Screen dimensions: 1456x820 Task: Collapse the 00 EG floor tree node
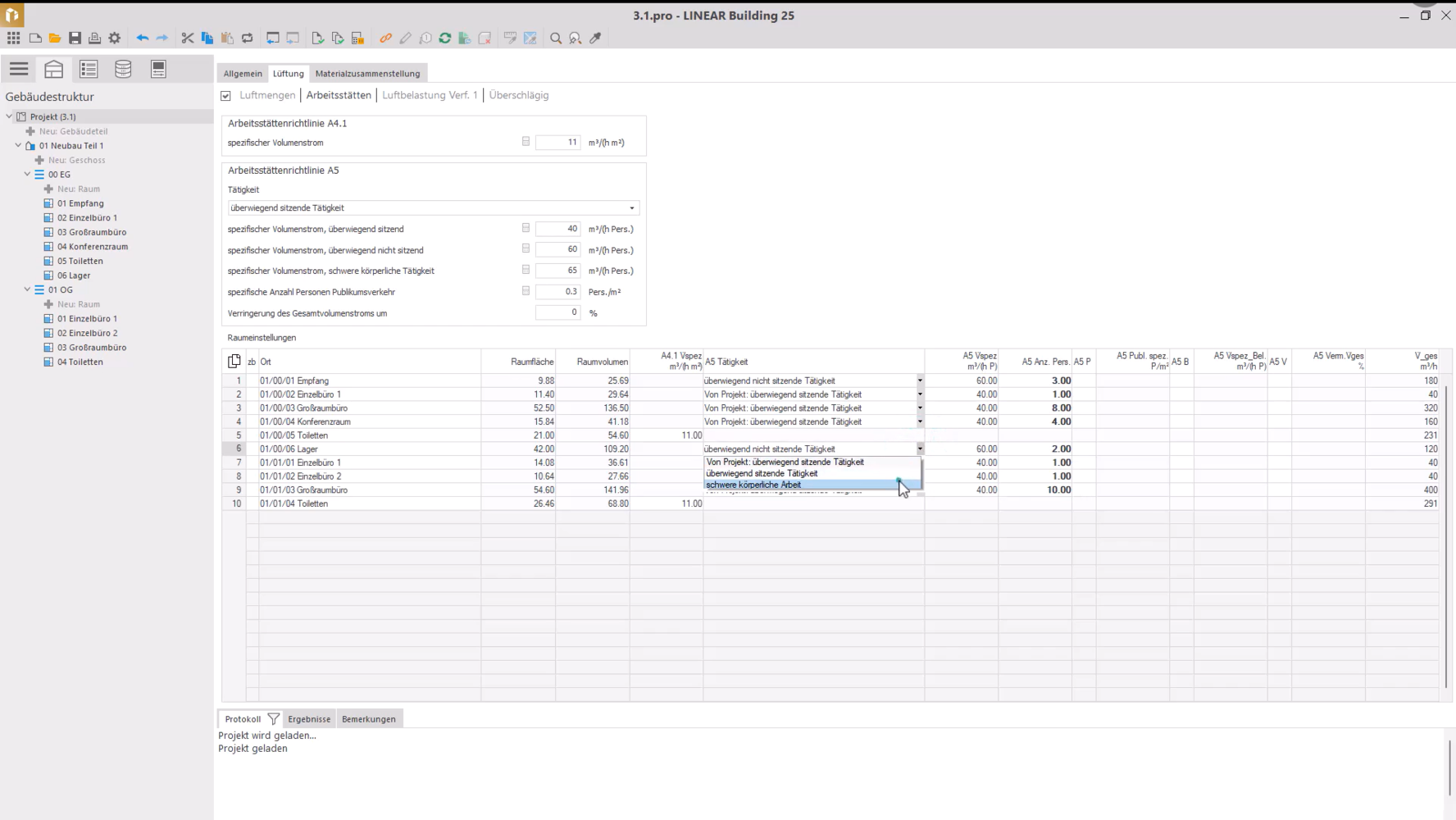27,175
